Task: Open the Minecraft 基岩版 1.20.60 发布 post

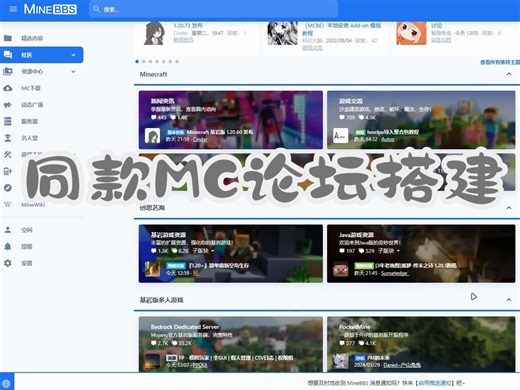Action: click(x=220, y=132)
